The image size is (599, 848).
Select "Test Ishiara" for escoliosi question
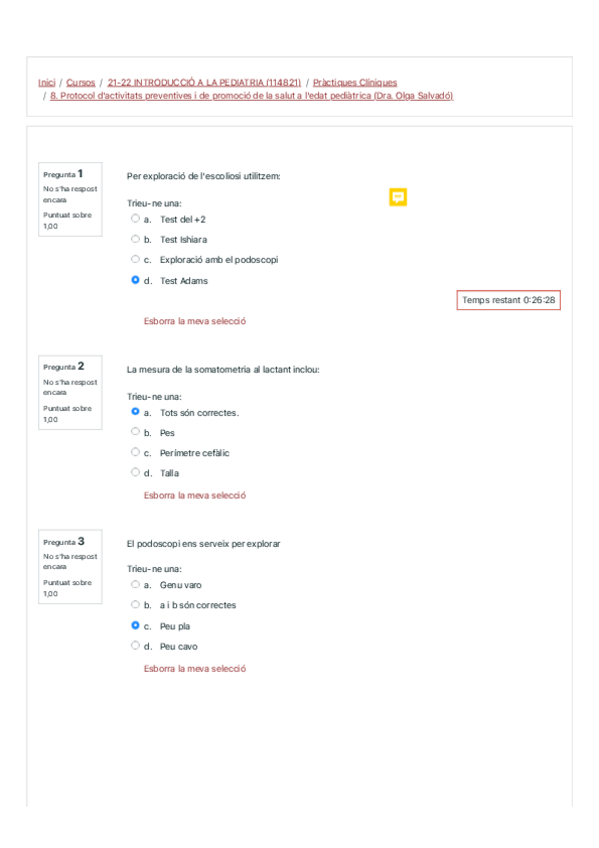[x=136, y=239]
